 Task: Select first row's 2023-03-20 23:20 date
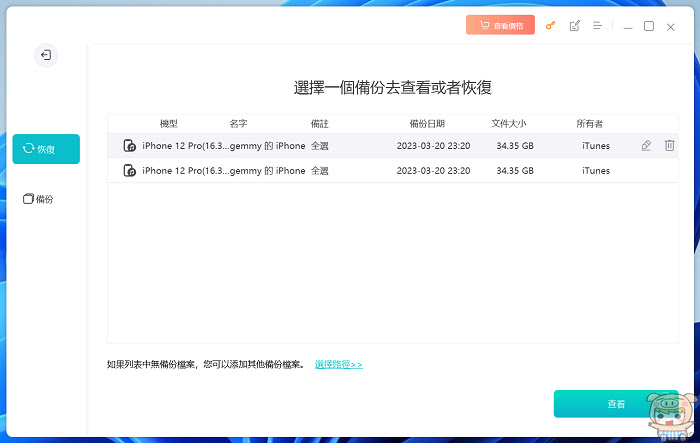(x=433, y=146)
